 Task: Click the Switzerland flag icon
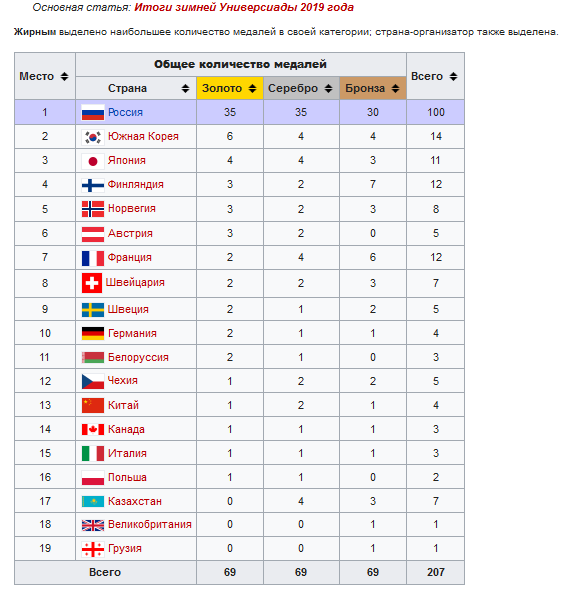pos(92,283)
